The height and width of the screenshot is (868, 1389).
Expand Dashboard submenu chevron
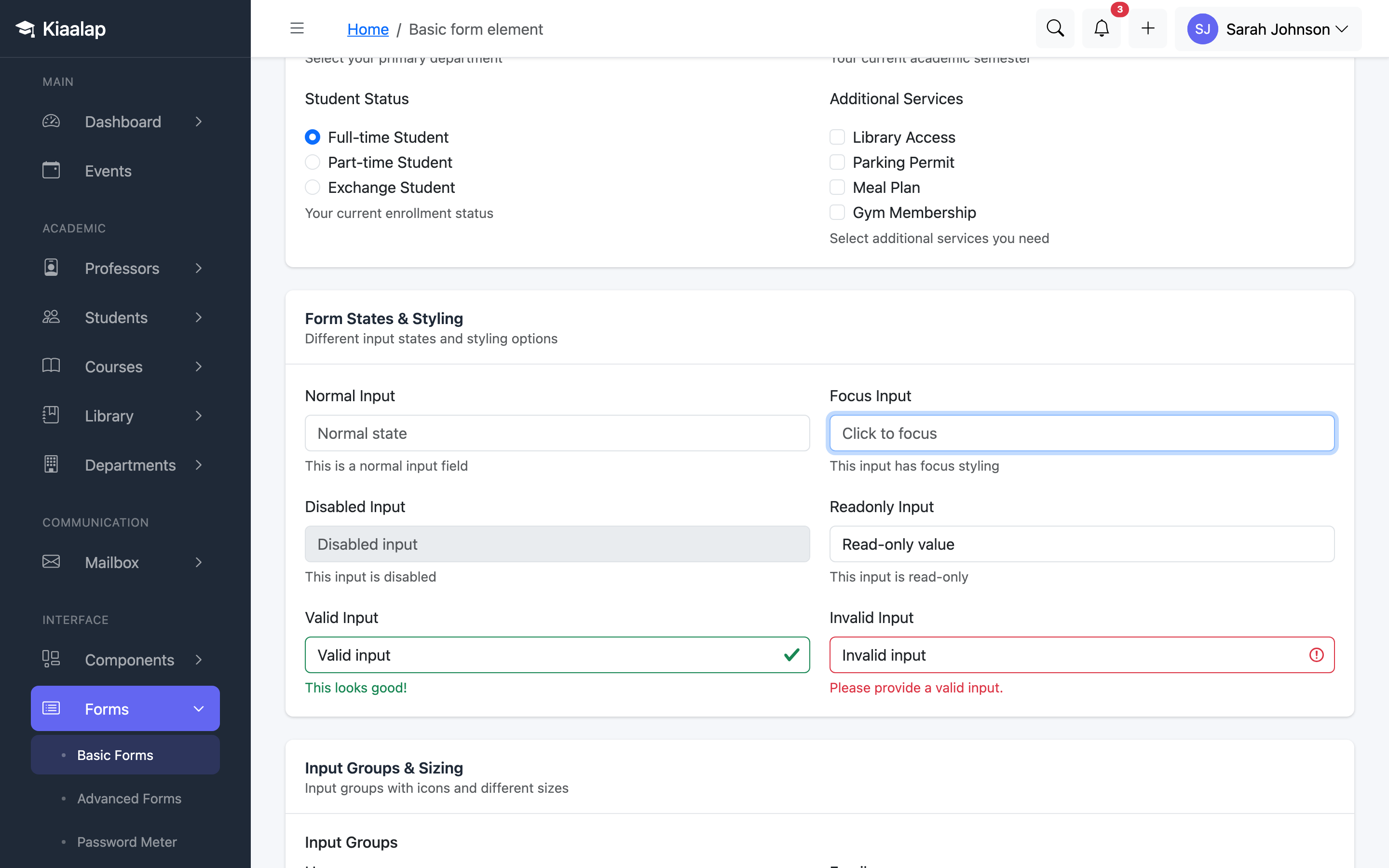coord(199,122)
